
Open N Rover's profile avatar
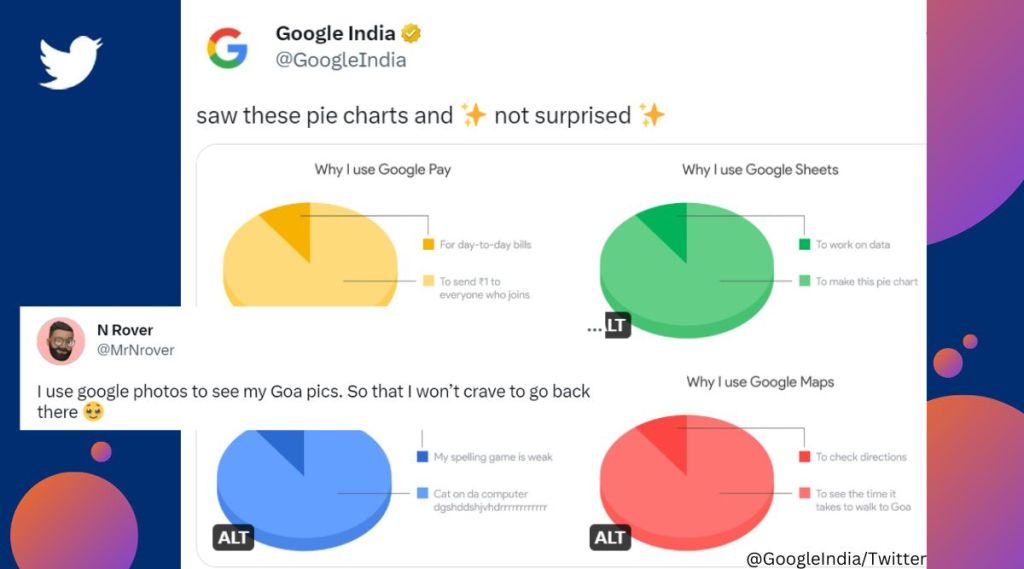coord(61,341)
